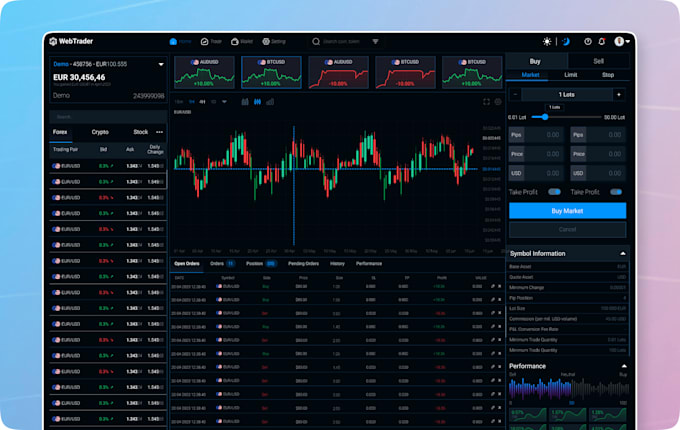Open the Trade navigation item

tap(211, 42)
